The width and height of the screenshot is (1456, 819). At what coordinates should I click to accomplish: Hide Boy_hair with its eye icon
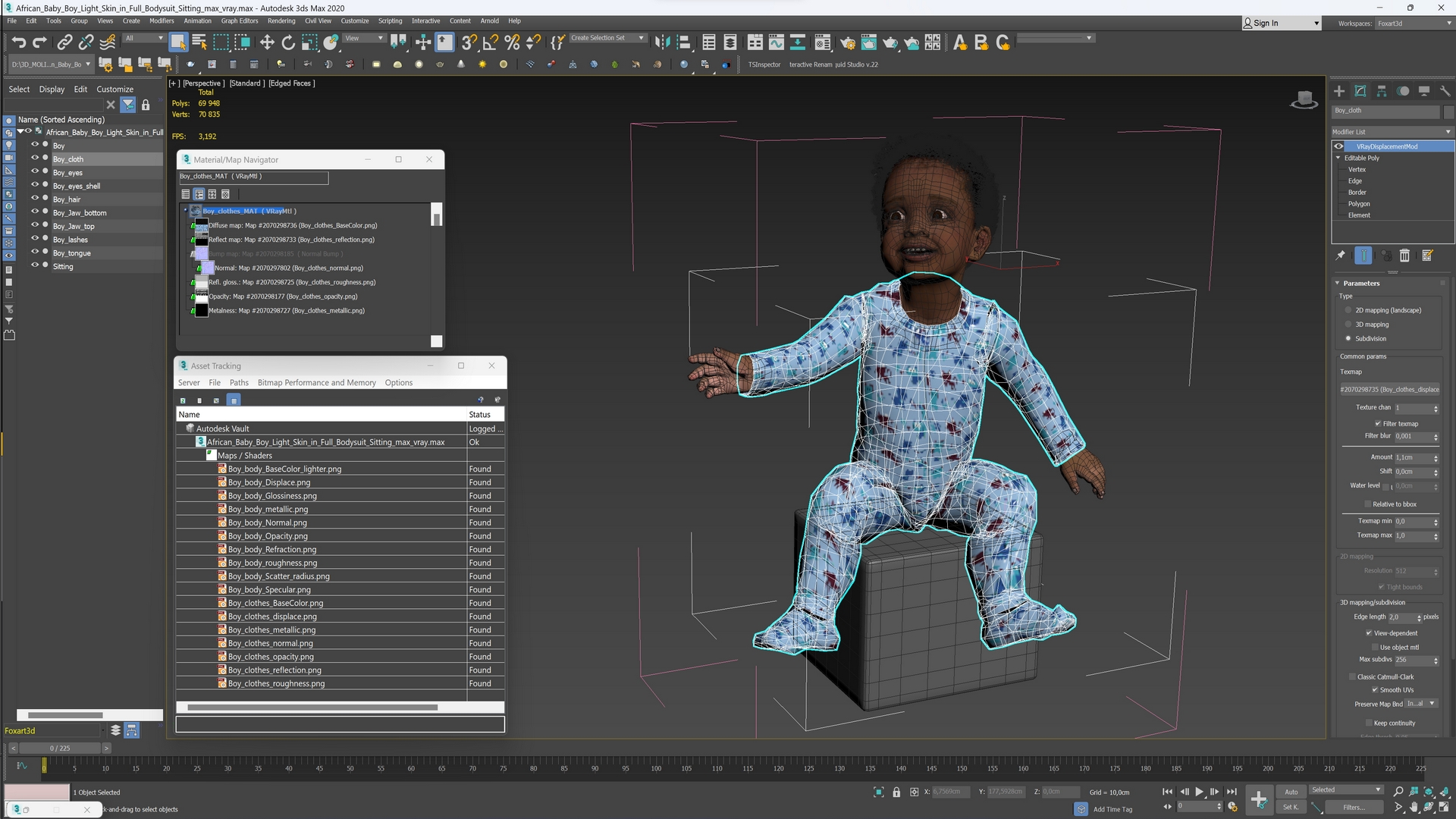point(34,199)
